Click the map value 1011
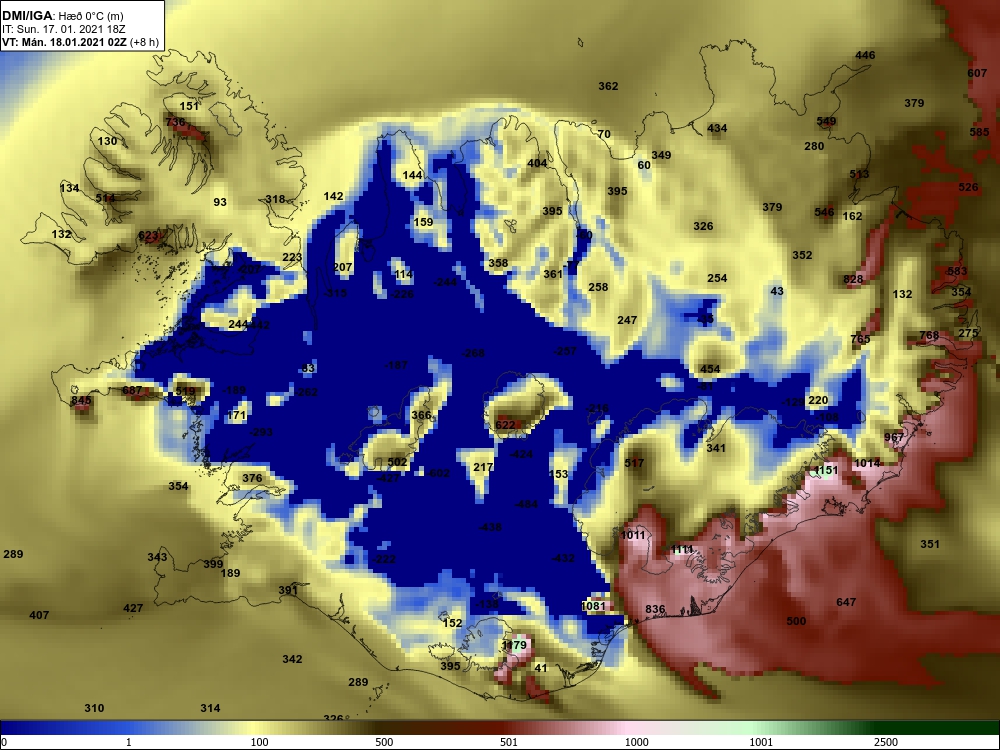 click(x=633, y=535)
